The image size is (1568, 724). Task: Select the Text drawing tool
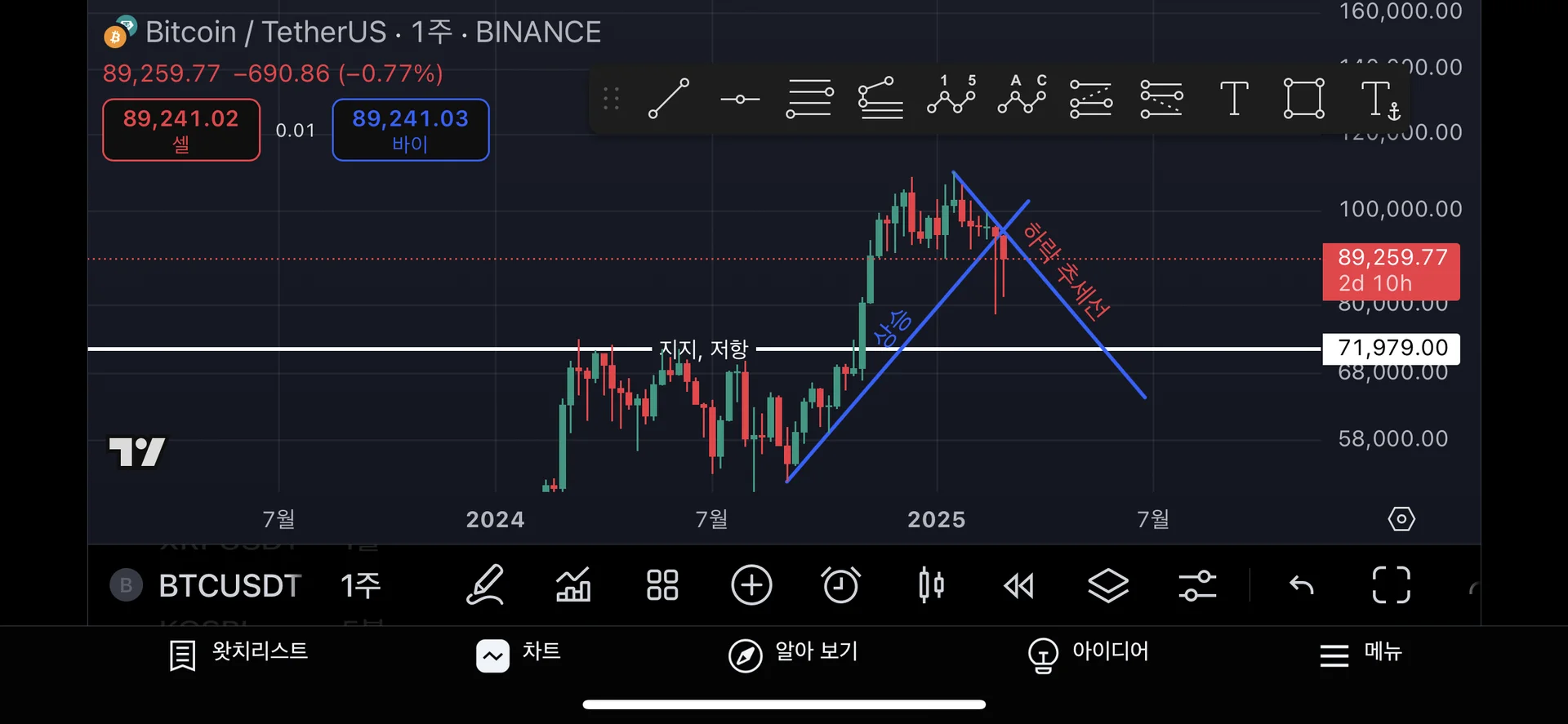(x=1233, y=99)
